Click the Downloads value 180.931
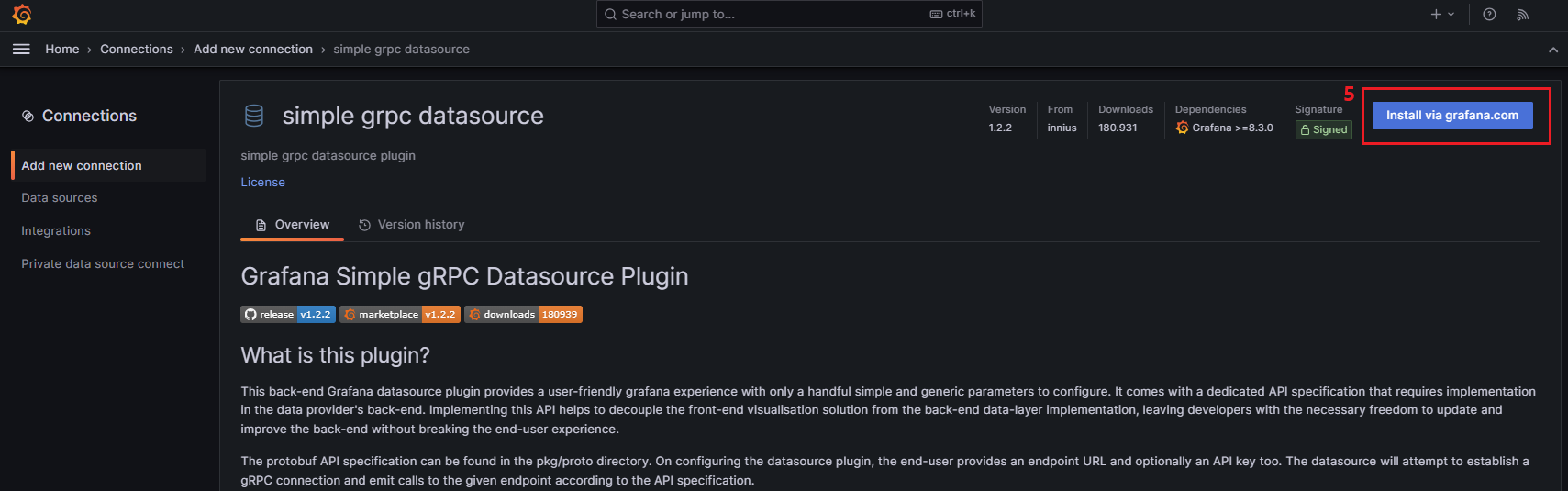 click(x=1118, y=128)
